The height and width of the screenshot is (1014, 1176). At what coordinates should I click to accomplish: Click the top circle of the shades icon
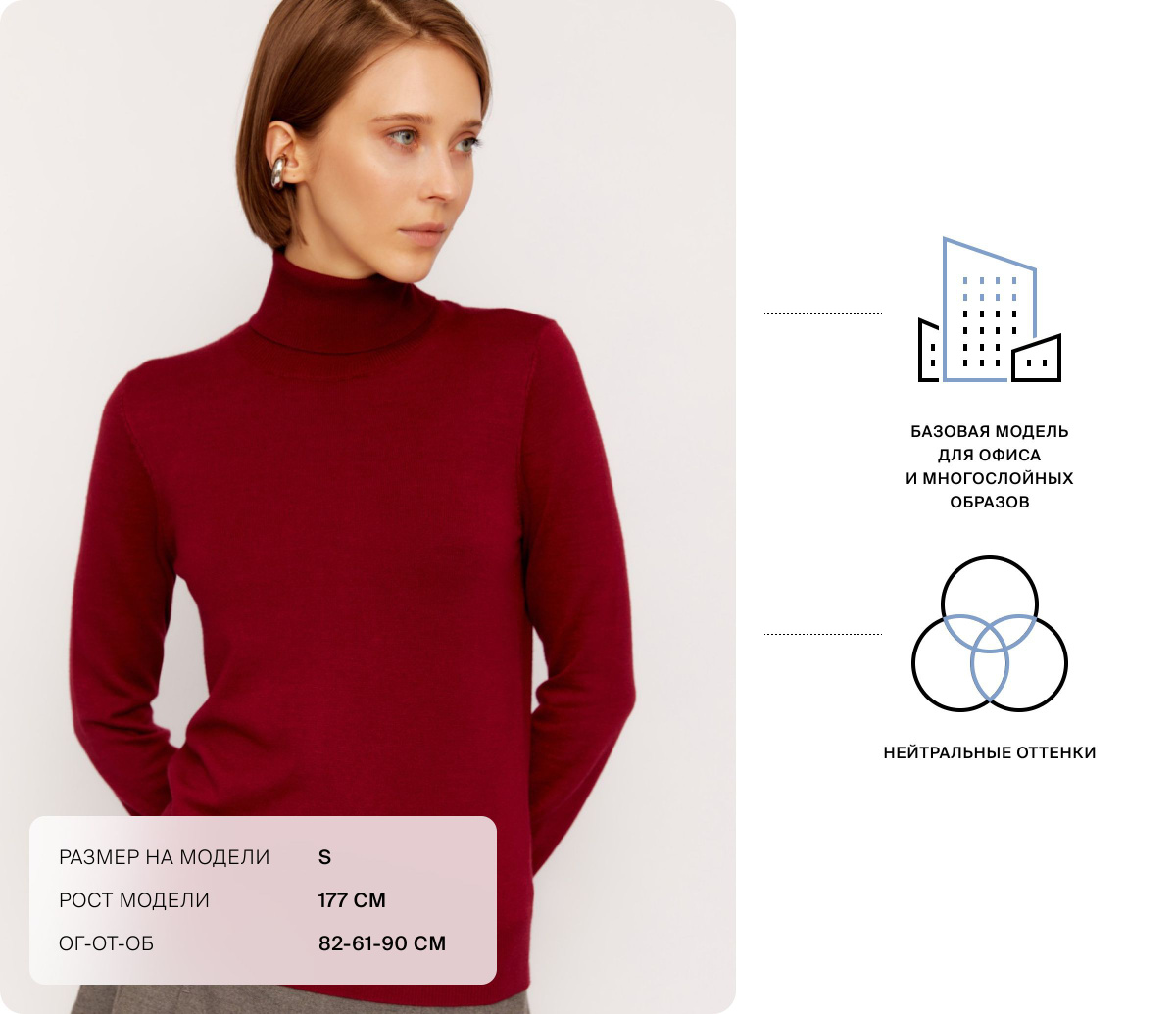(990, 604)
